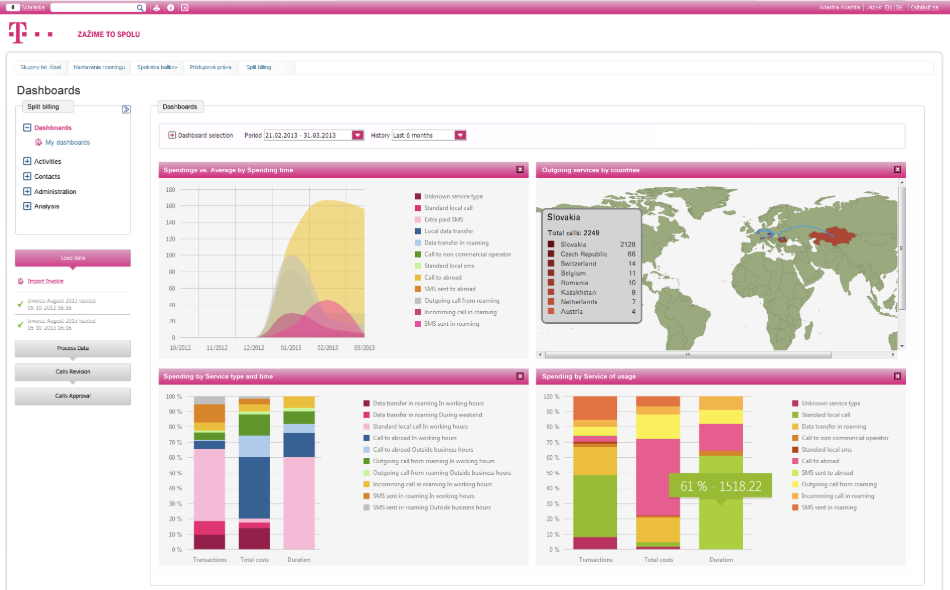Viewport: 950px width, 590px height.
Task: Switch to the Spotreba balíkov tab
Action: coord(156,66)
